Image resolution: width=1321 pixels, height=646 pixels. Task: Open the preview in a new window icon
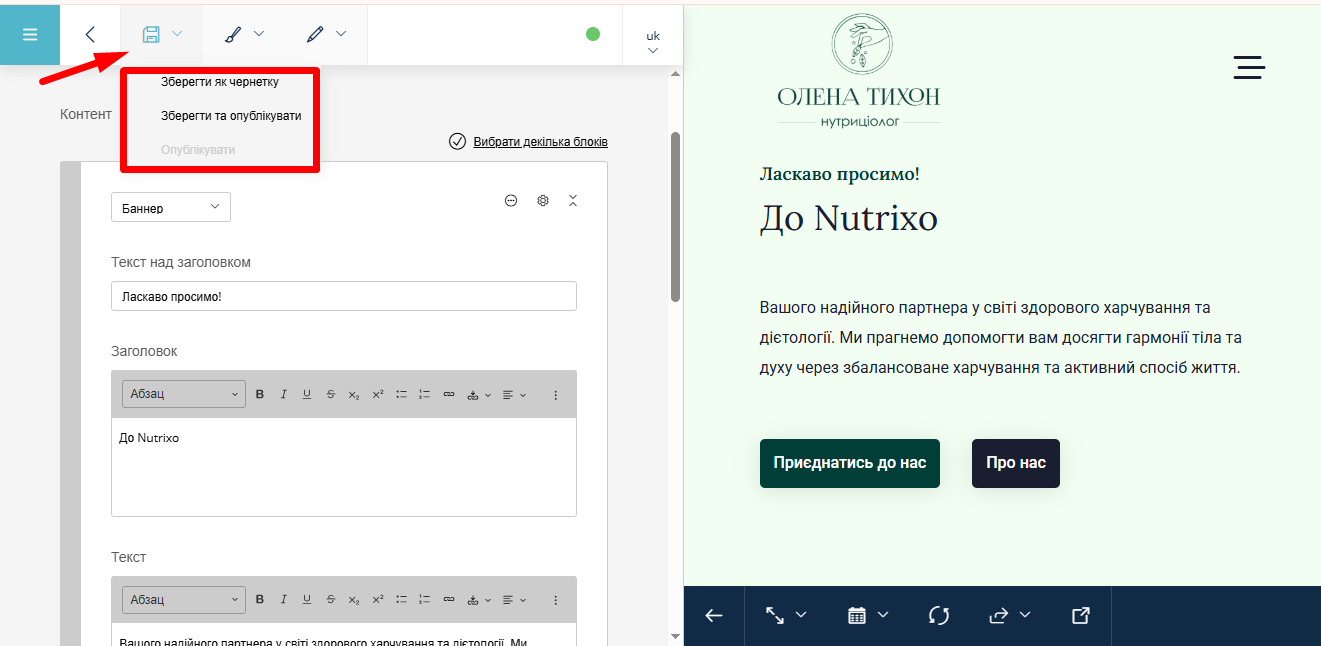coord(1080,616)
